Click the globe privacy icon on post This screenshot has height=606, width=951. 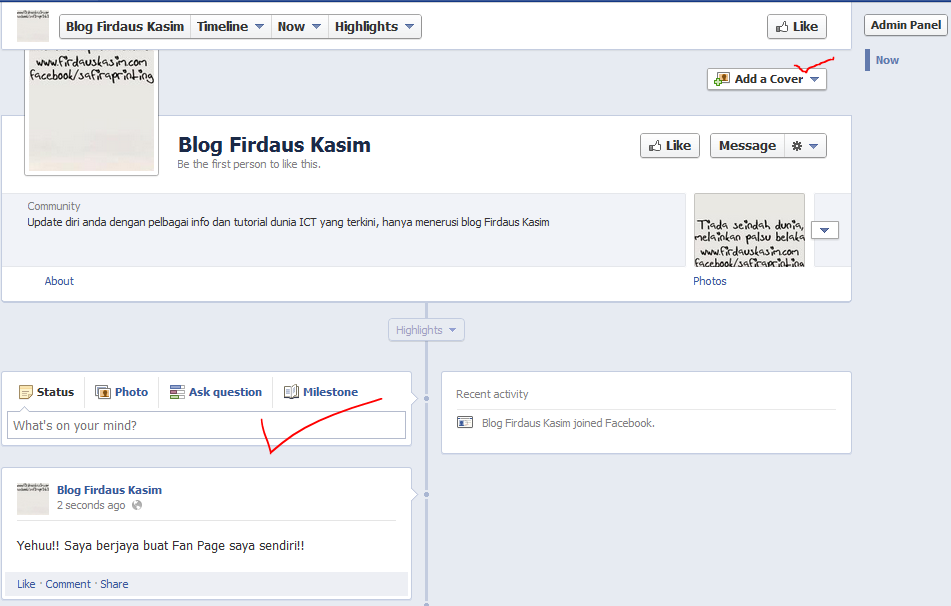137,505
